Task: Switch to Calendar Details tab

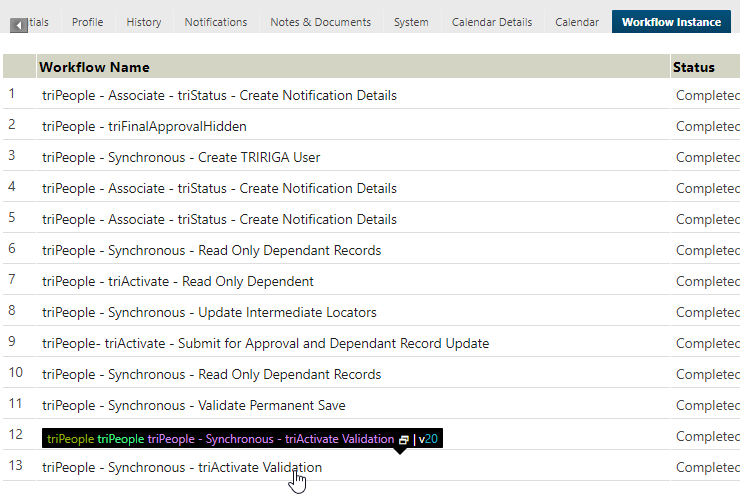Action: [x=492, y=22]
